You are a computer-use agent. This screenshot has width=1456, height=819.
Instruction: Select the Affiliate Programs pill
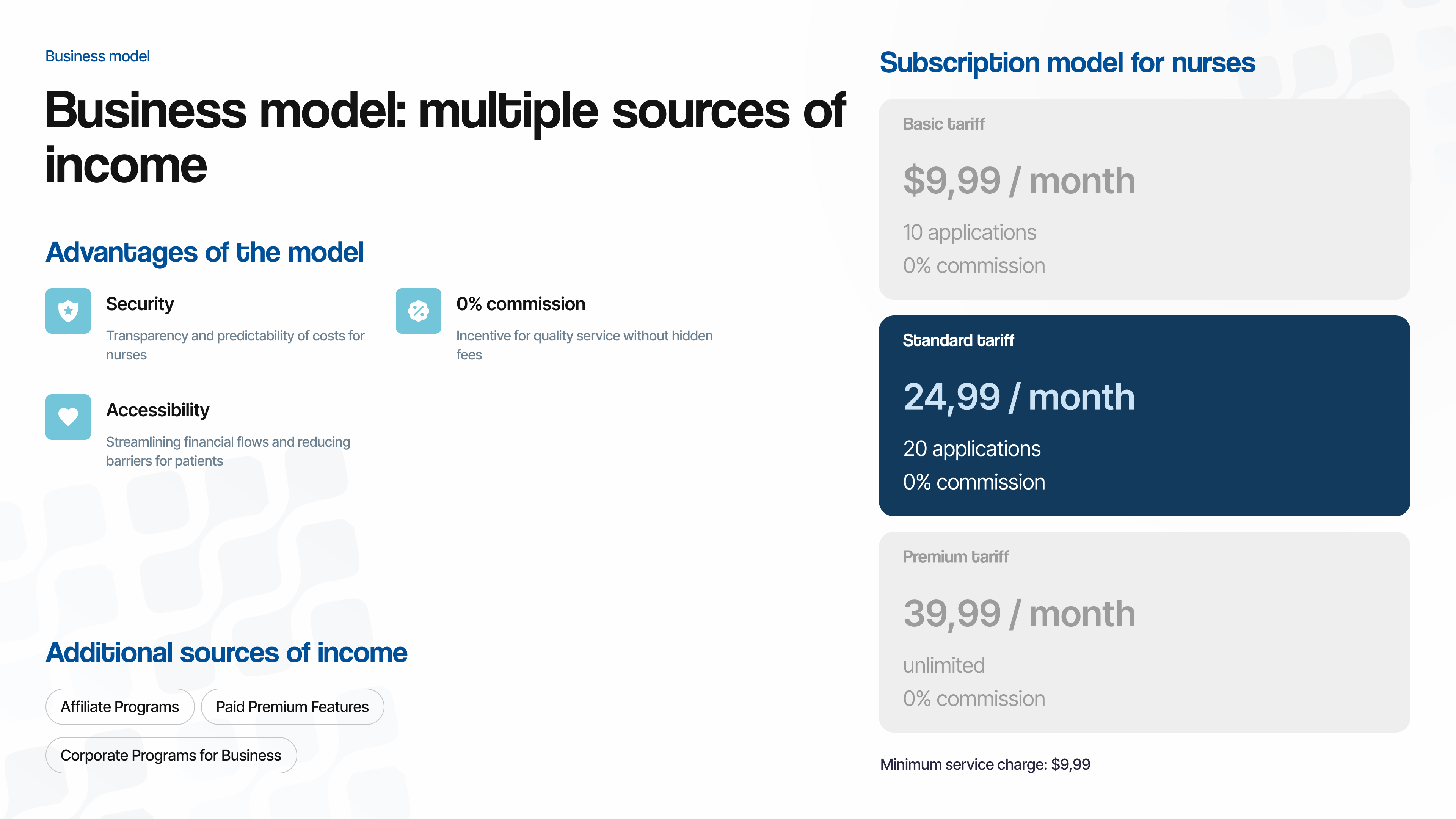120,706
